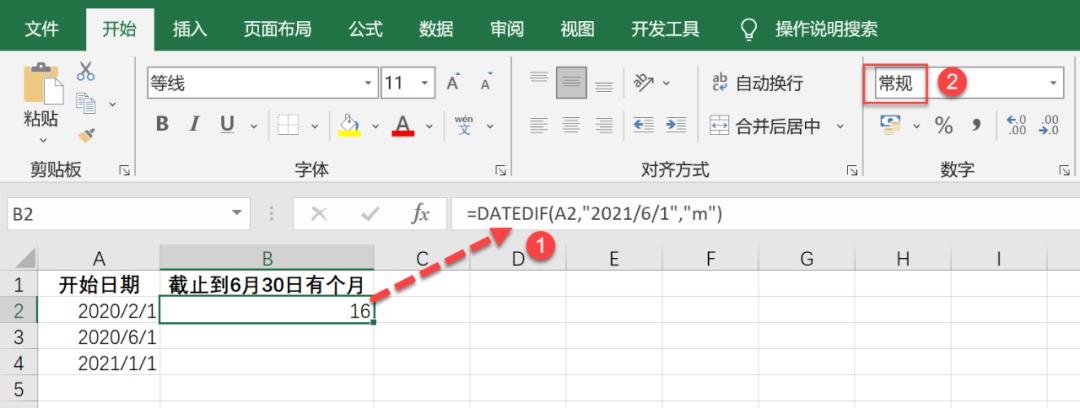Click the phonetic guide wén icon
The image size is (1080, 408).
tap(464, 125)
